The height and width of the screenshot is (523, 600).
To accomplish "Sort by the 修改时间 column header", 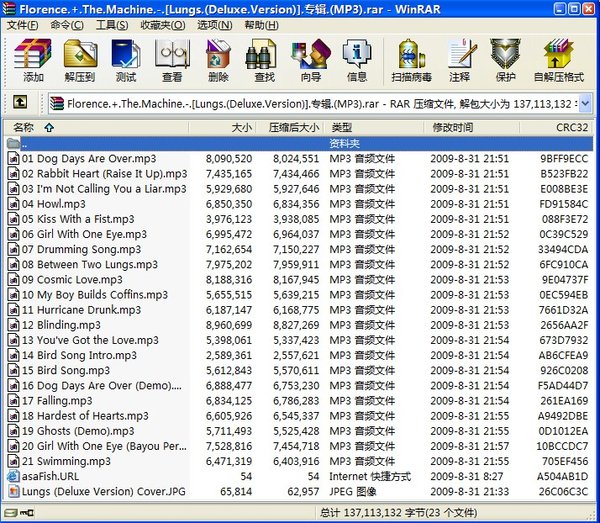I will (472, 127).
